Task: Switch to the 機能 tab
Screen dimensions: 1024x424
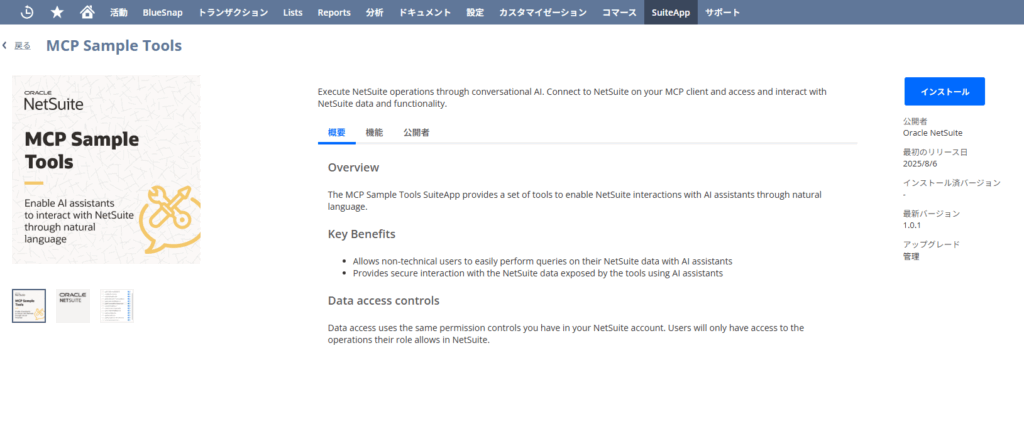Action: (374, 133)
